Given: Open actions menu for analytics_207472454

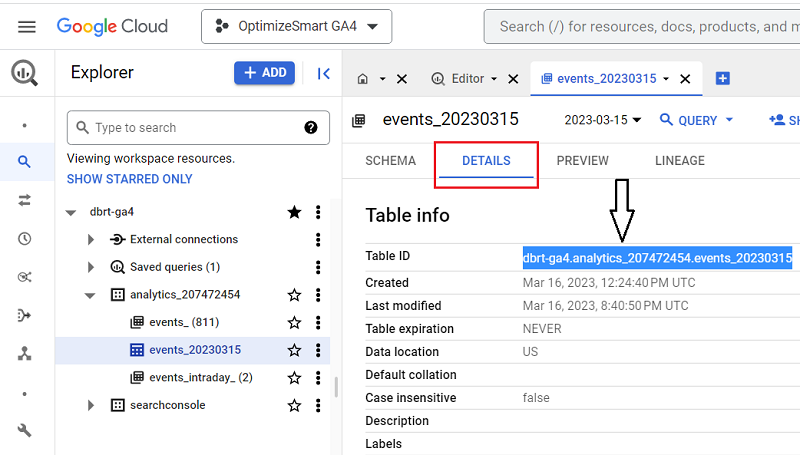Looking at the screenshot, I should tap(318, 295).
